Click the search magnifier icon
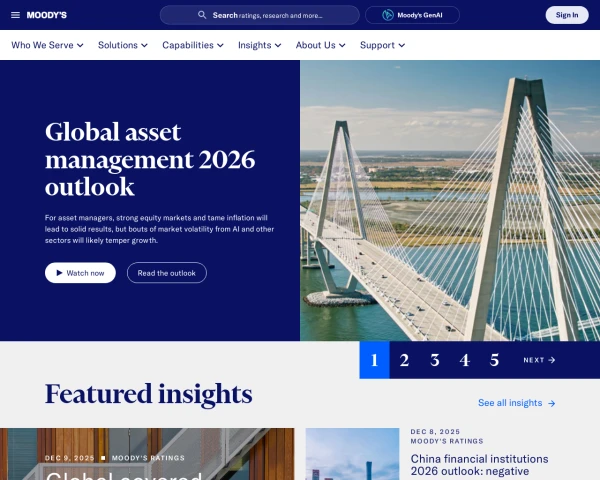This screenshot has width=600, height=480. [x=202, y=15]
